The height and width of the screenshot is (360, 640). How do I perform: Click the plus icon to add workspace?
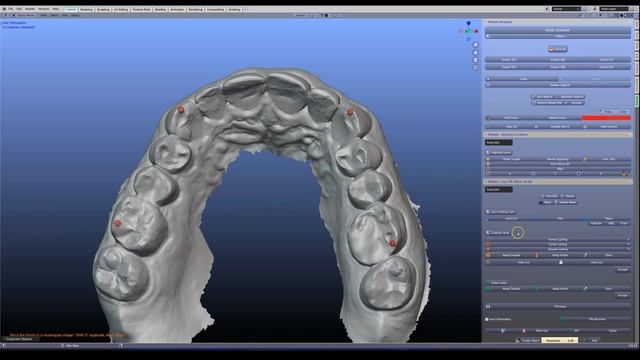point(245,9)
